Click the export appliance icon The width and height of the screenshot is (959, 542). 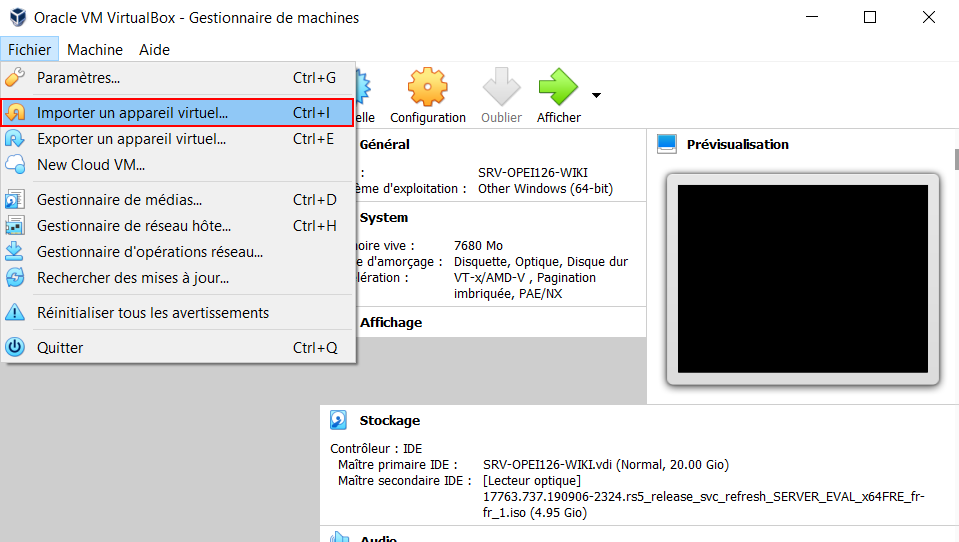[15, 139]
